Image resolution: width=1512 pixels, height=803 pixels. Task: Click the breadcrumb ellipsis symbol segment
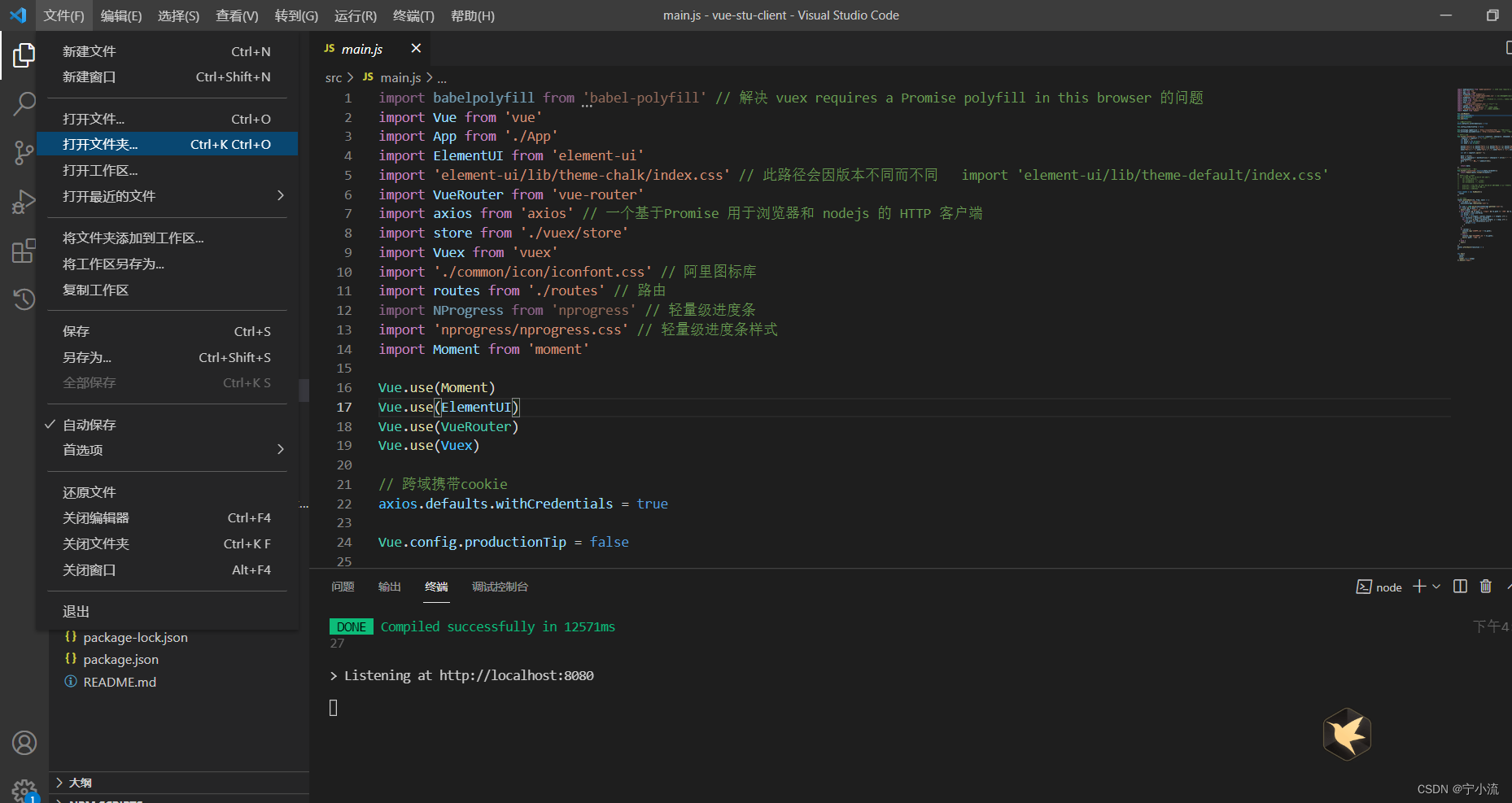point(442,78)
